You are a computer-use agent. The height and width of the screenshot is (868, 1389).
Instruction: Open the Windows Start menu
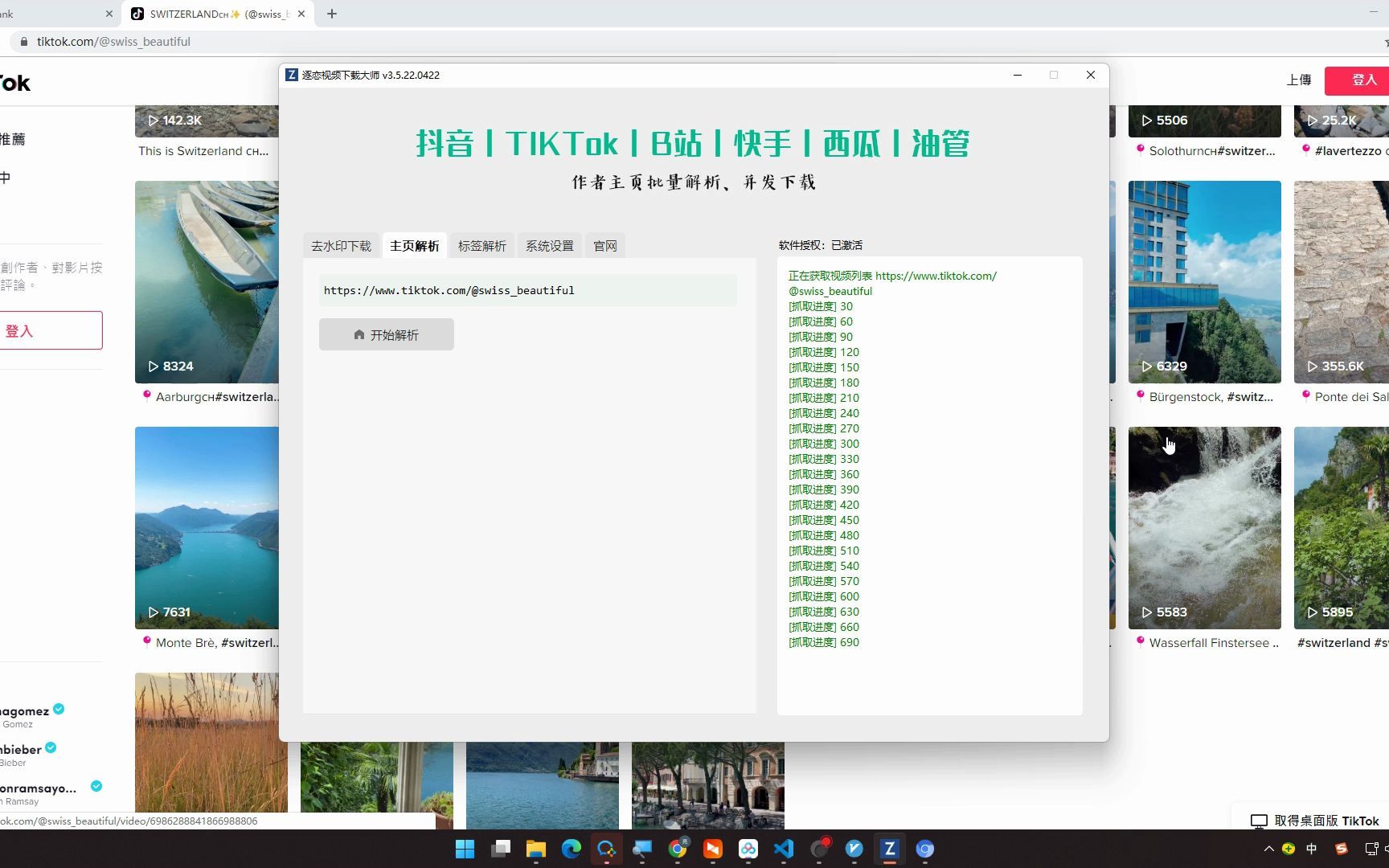[x=465, y=849]
